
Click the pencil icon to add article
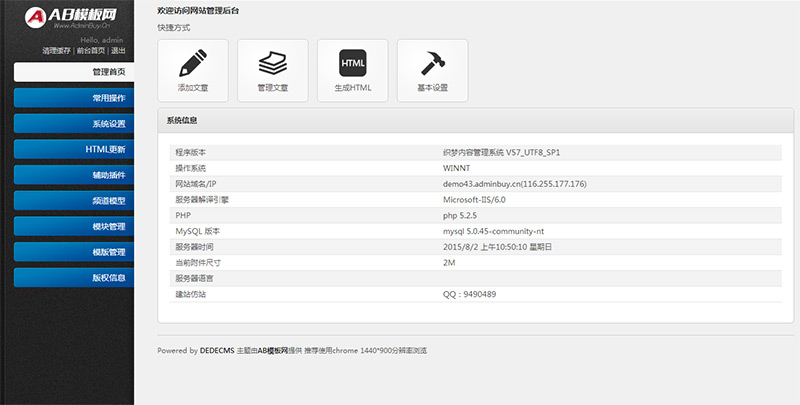click(x=192, y=70)
